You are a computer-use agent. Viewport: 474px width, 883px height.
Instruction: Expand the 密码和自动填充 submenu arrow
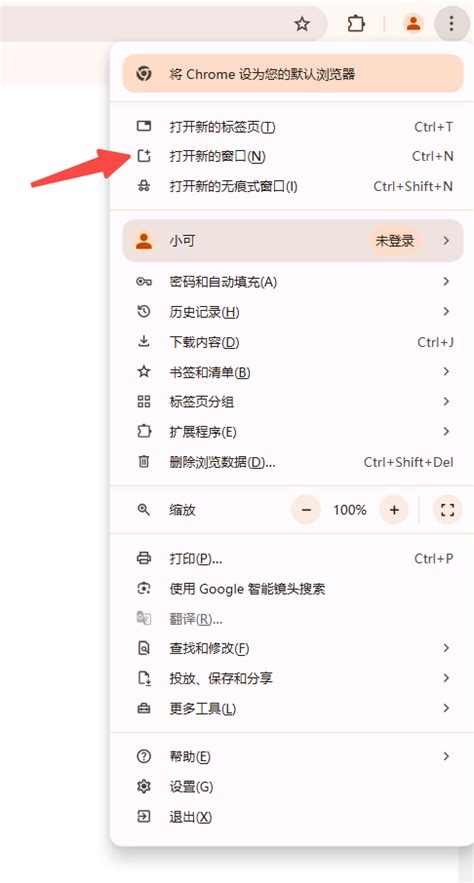click(x=446, y=281)
